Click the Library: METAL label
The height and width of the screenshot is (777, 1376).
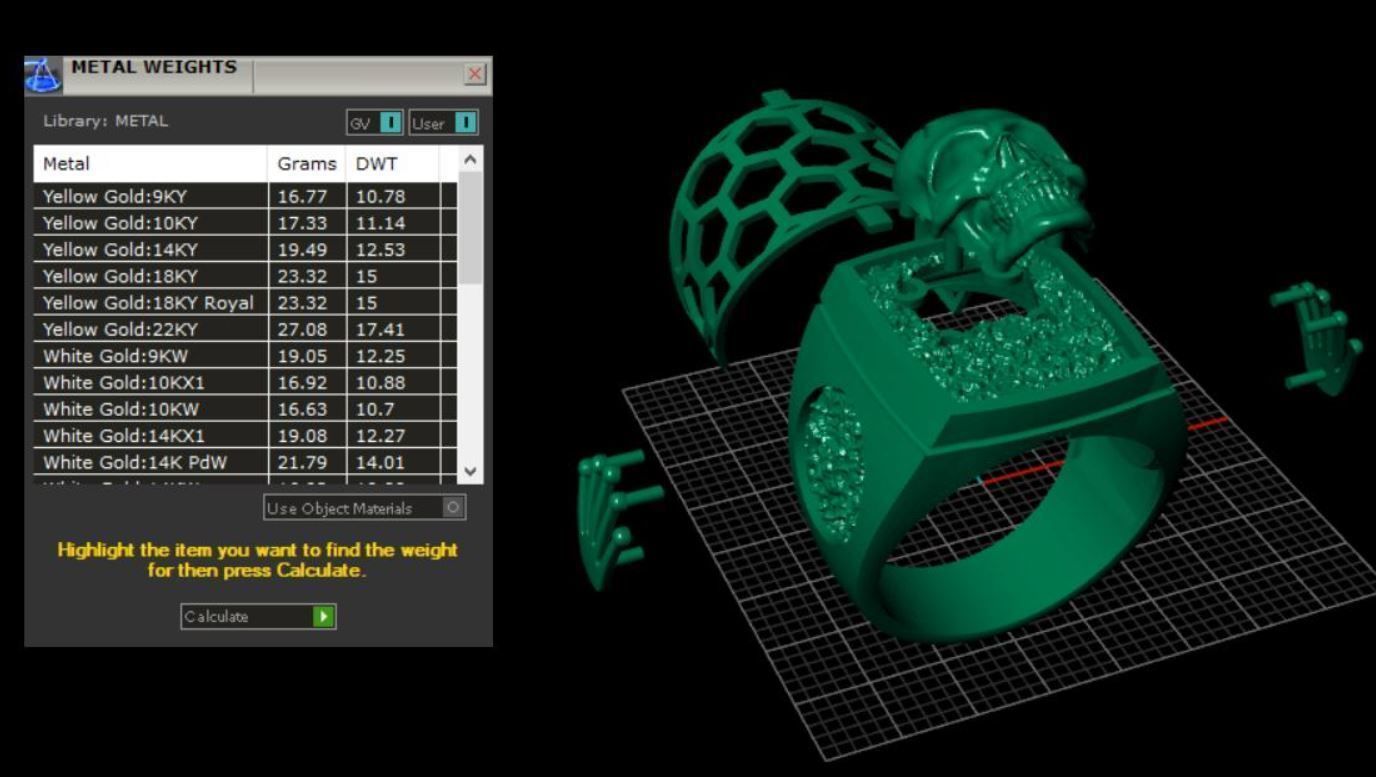(106, 121)
